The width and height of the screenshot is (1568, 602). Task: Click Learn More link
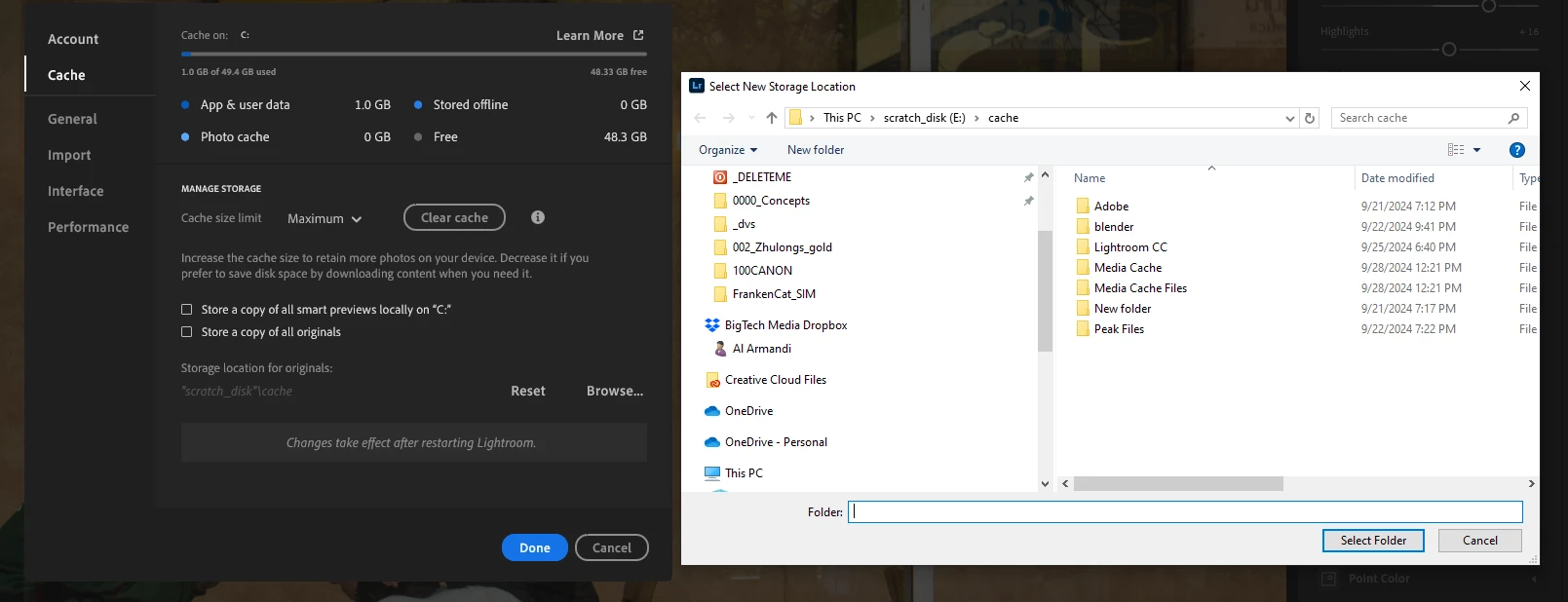point(590,35)
